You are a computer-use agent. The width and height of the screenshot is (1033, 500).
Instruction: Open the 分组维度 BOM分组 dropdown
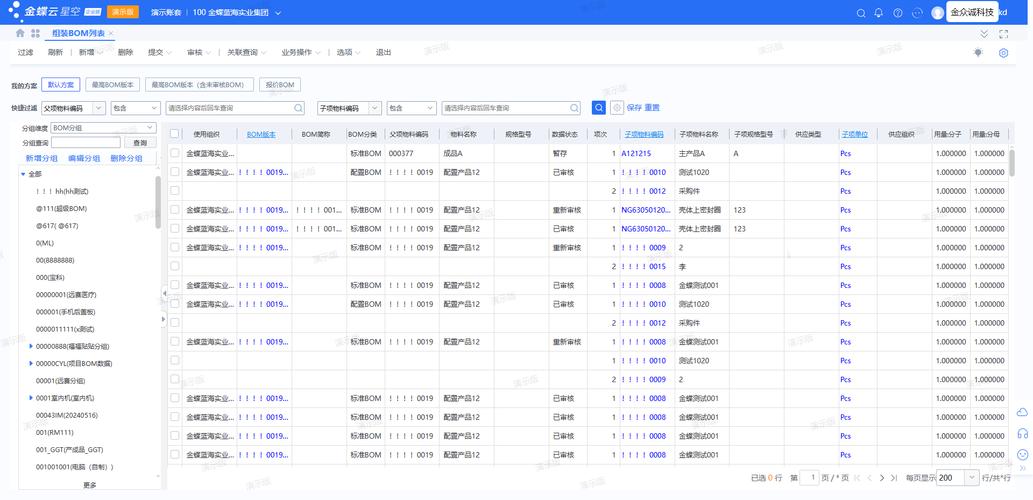(x=103, y=128)
